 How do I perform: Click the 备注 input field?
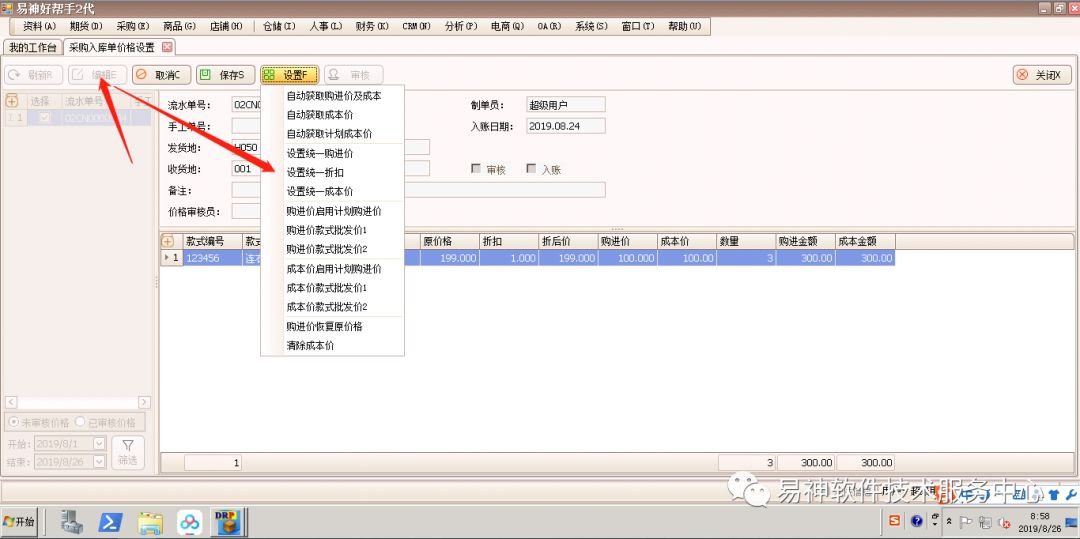click(418, 190)
